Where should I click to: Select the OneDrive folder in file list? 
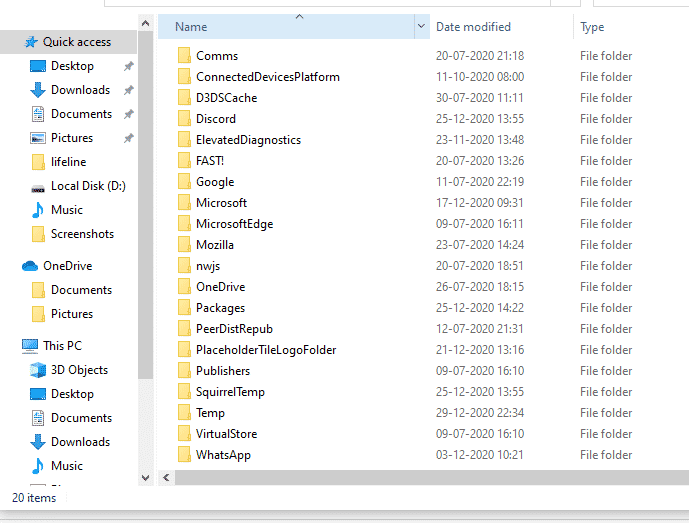[221, 287]
